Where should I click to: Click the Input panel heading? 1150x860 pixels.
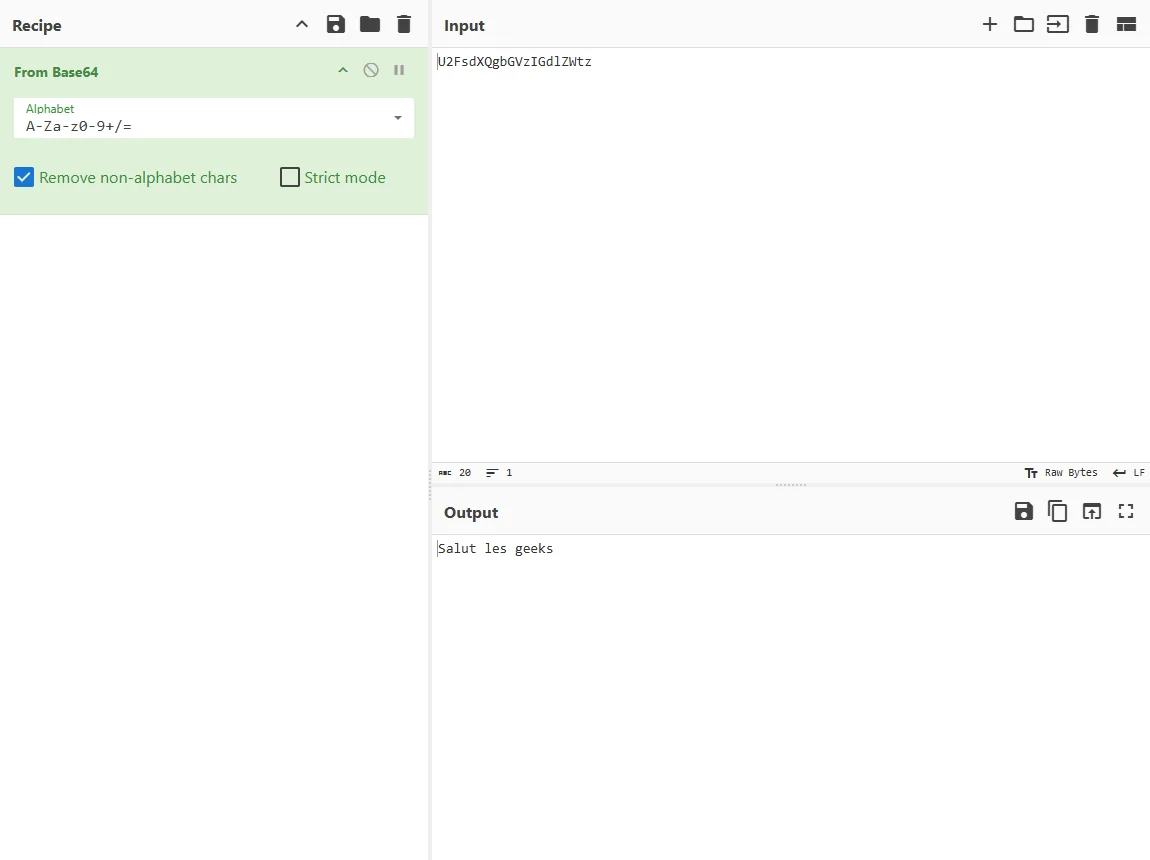tap(464, 25)
